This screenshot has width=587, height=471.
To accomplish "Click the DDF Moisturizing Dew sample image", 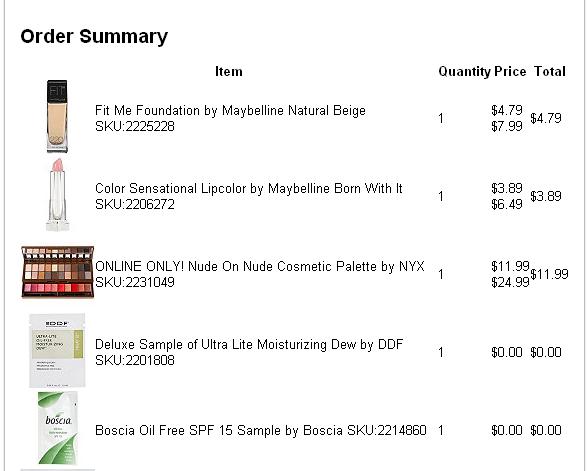I will 57,350.
